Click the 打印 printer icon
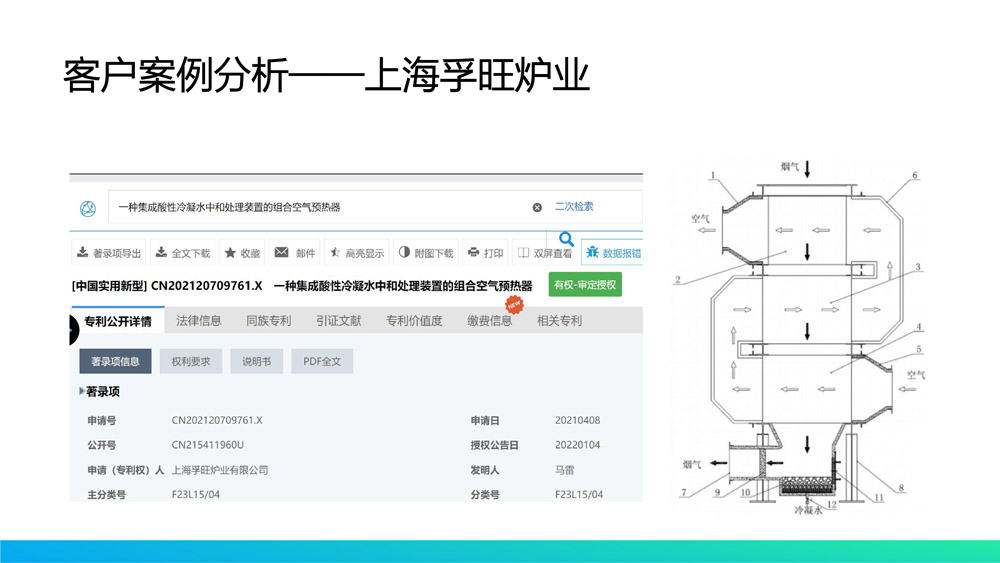The height and width of the screenshot is (563, 1000). pyautogui.click(x=473, y=253)
